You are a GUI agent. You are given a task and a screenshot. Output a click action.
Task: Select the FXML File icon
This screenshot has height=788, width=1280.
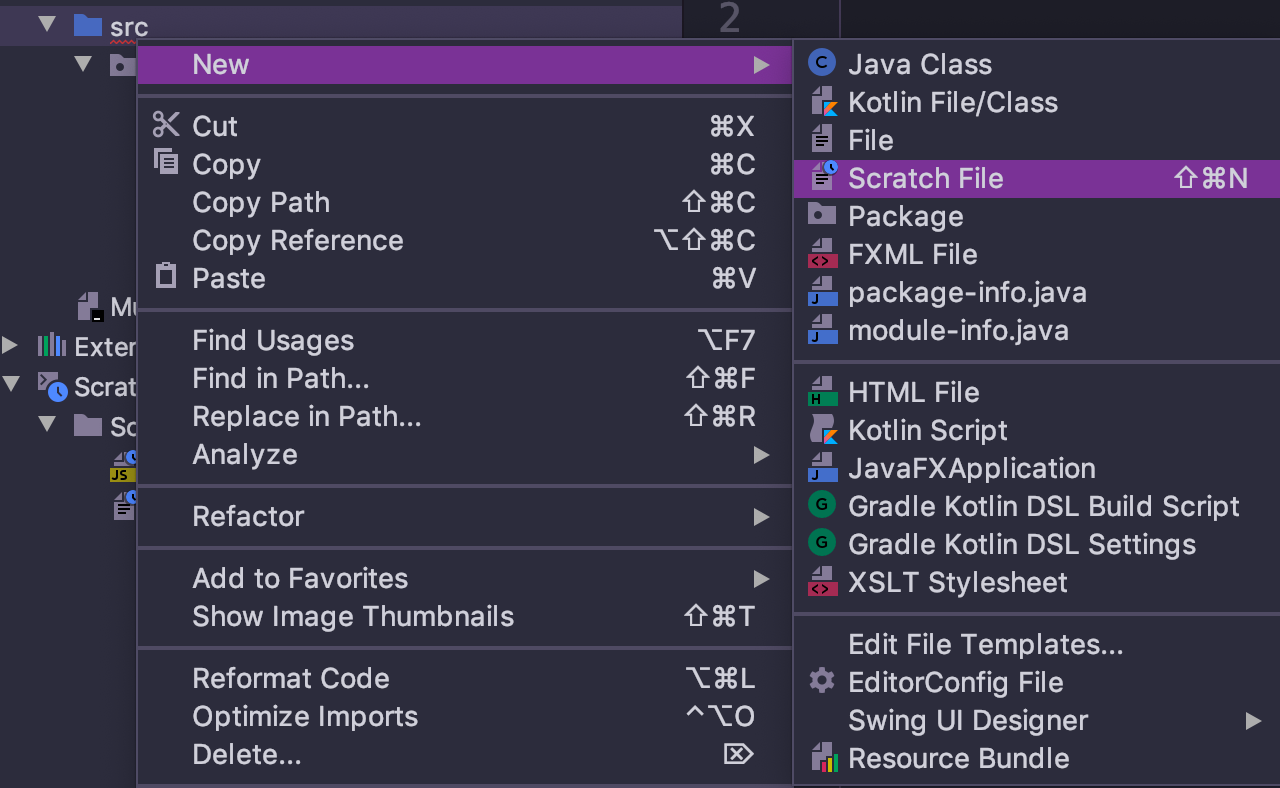point(820,254)
